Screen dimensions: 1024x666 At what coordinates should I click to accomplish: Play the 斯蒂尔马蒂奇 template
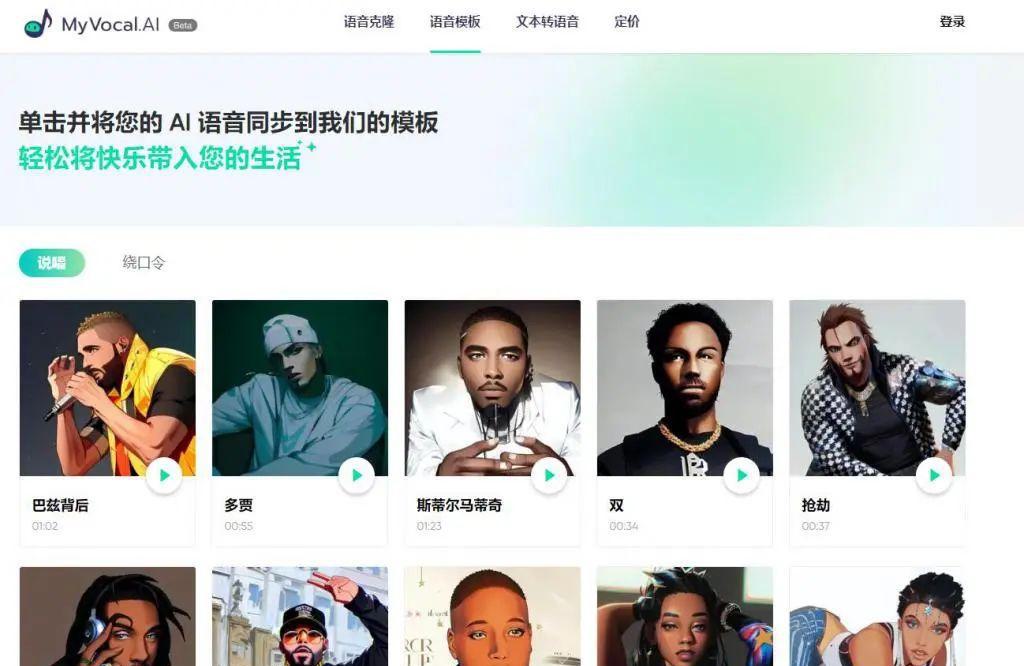549,476
